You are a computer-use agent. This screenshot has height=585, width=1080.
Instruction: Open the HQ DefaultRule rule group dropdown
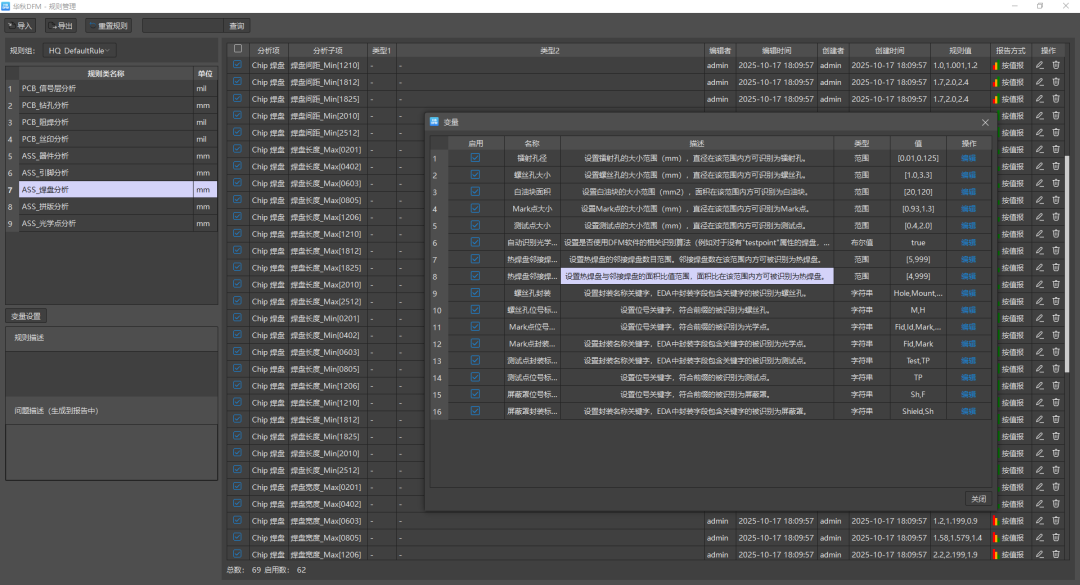click(x=79, y=50)
